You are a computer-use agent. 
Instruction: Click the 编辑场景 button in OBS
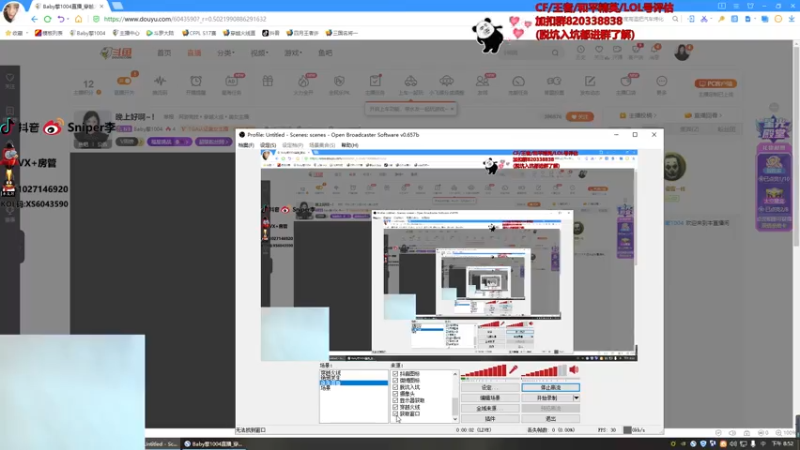(490, 398)
